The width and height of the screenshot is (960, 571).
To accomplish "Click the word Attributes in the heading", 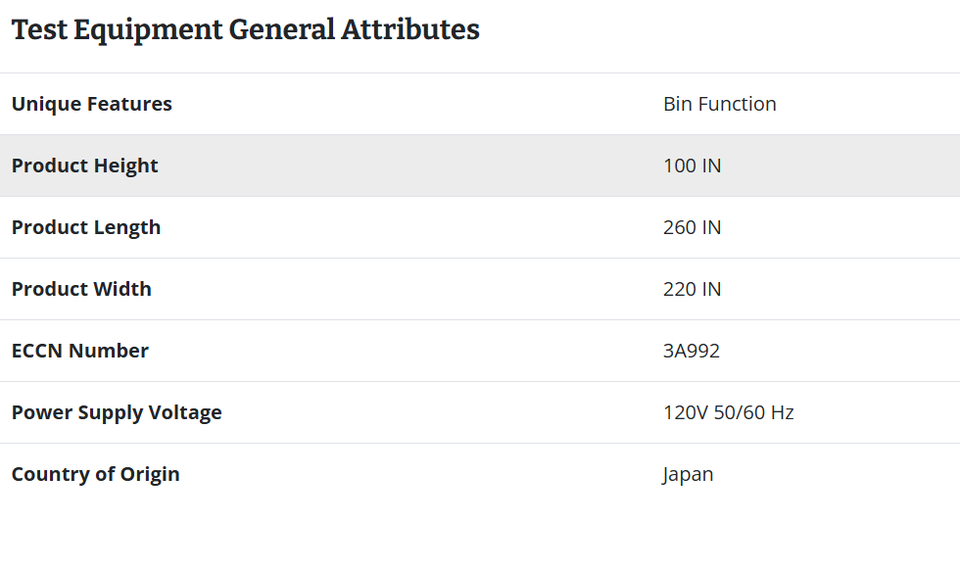I will pyautogui.click(x=410, y=29).
